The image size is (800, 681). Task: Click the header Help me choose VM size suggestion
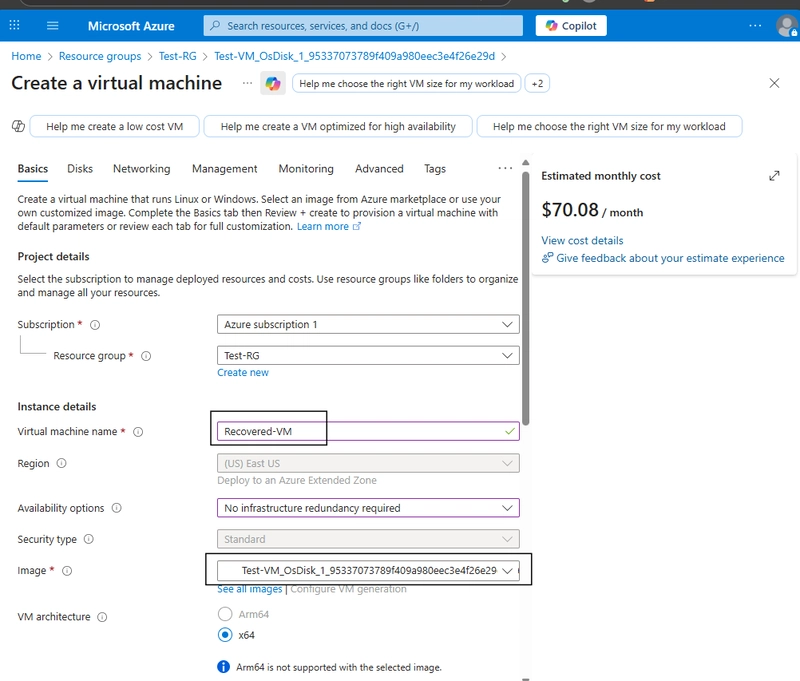click(406, 84)
